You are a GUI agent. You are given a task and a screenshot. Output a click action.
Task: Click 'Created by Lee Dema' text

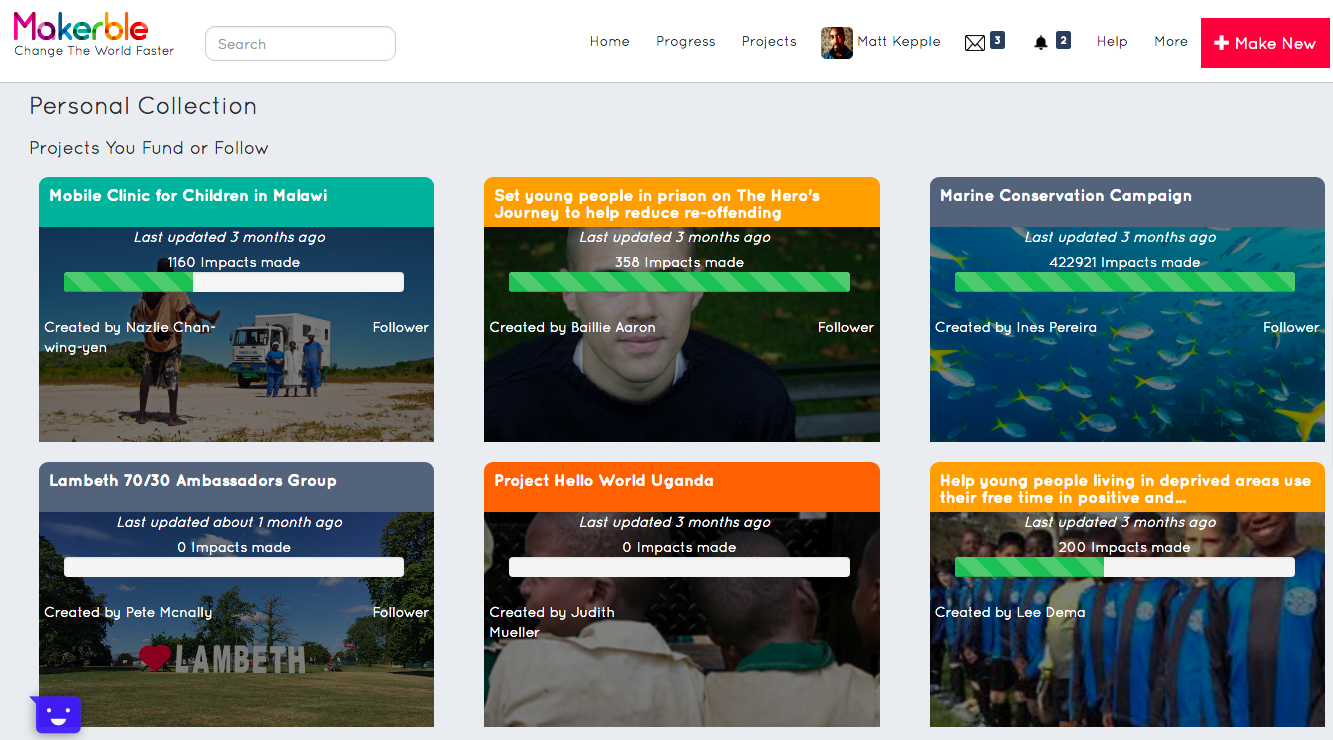click(1010, 612)
